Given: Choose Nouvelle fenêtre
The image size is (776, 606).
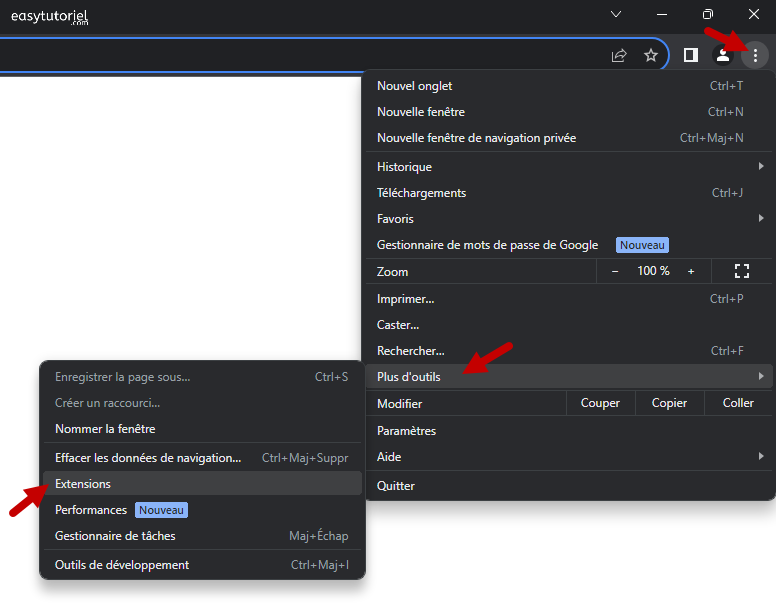Looking at the screenshot, I should point(569,112).
